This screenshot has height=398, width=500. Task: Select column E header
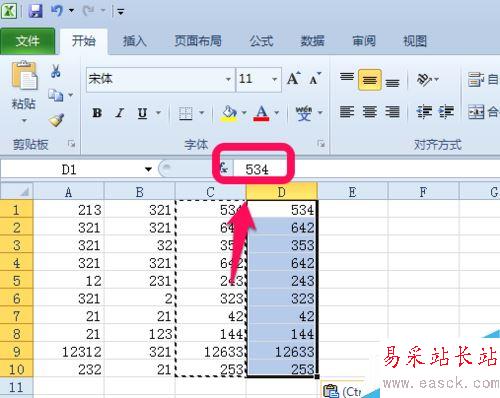(352, 192)
